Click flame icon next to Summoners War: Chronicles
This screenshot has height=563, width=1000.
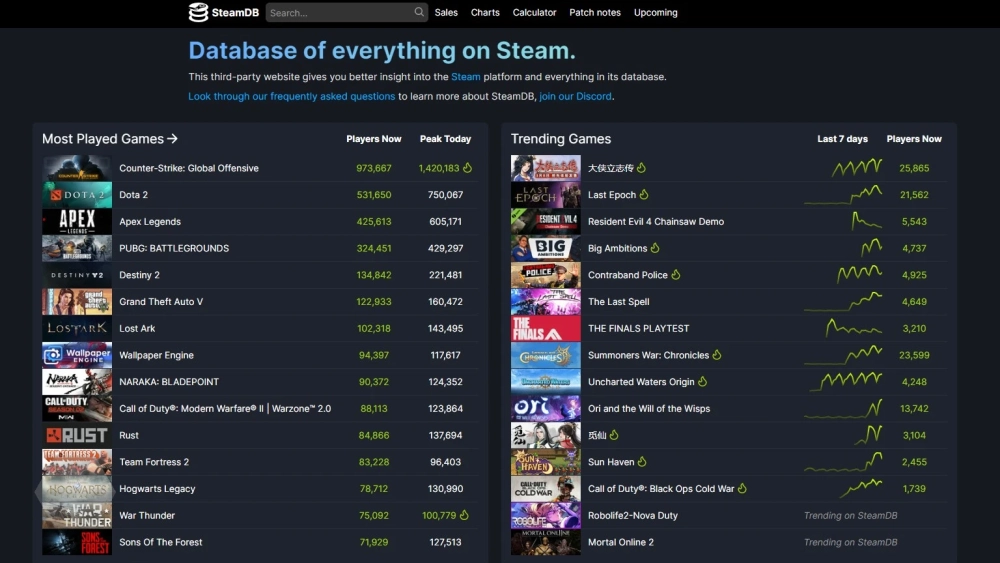(717, 355)
